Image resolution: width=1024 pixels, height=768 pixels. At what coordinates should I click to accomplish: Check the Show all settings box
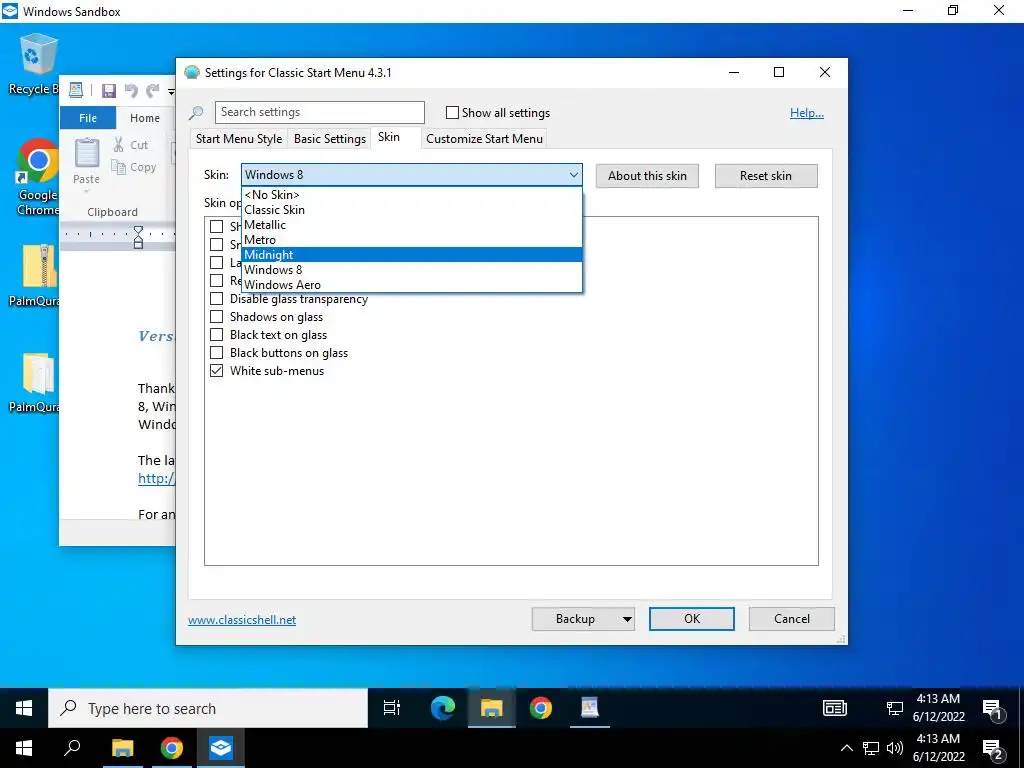[452, 112]
